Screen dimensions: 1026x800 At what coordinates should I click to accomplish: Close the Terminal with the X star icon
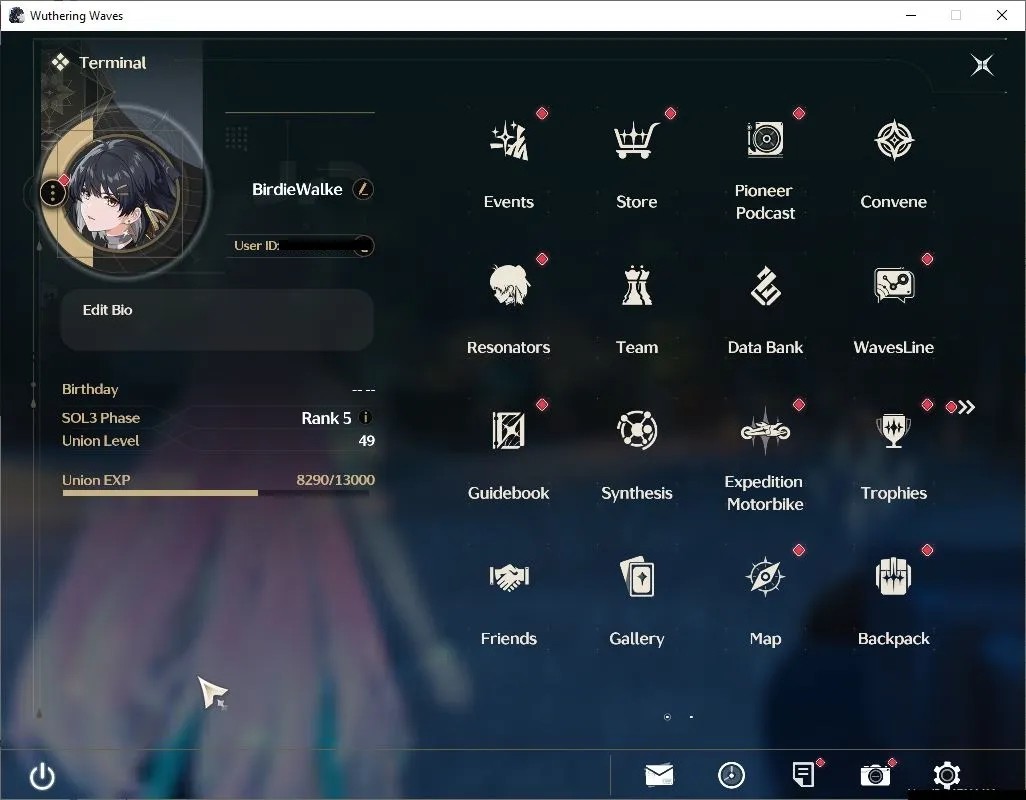[982, 65]
